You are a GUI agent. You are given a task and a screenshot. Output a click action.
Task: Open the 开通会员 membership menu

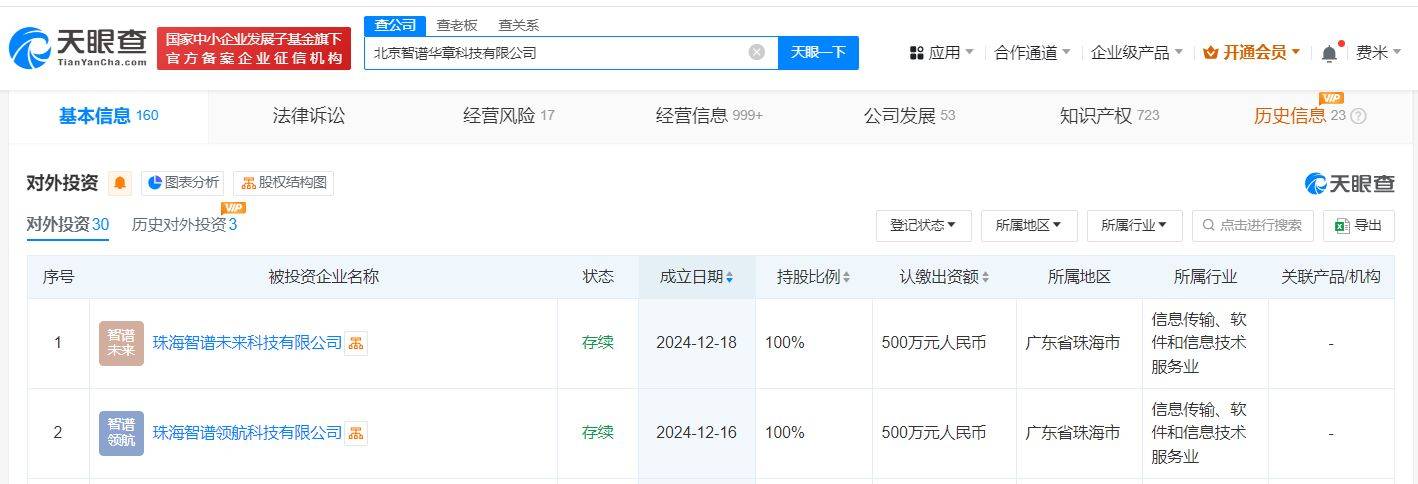coord(1252,53)
